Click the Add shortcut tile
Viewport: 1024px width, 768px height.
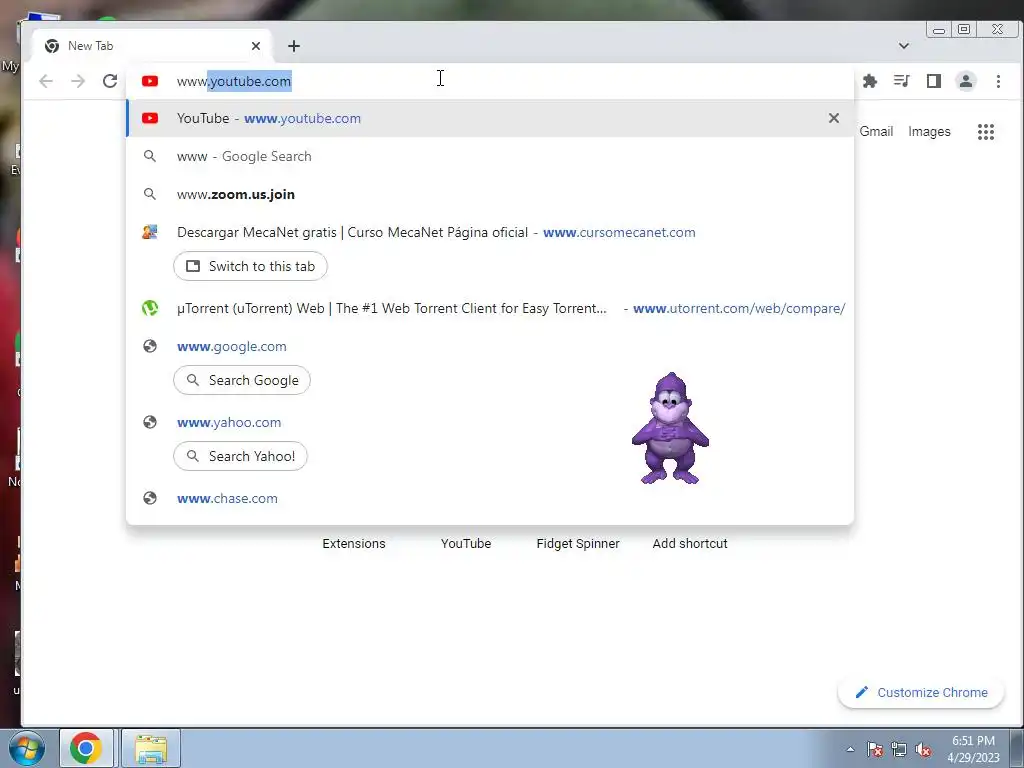tap(690, 543)
